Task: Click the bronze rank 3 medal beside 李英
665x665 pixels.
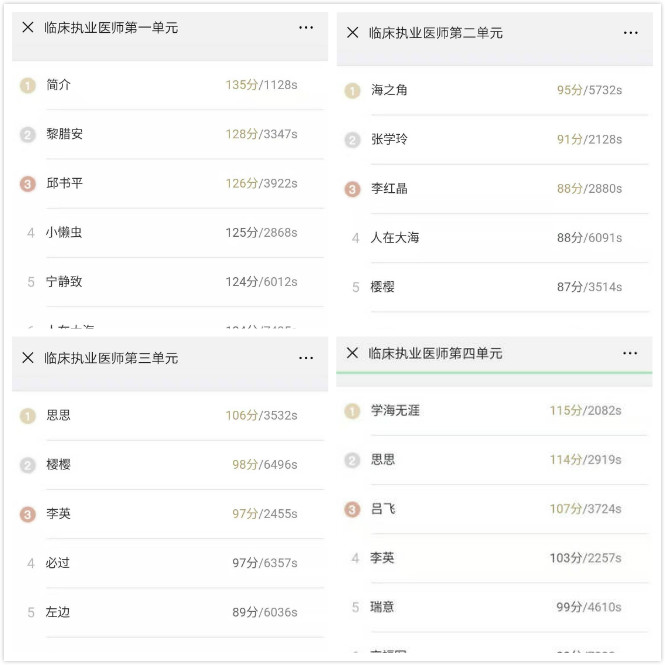Action: (x=28, y=514)
